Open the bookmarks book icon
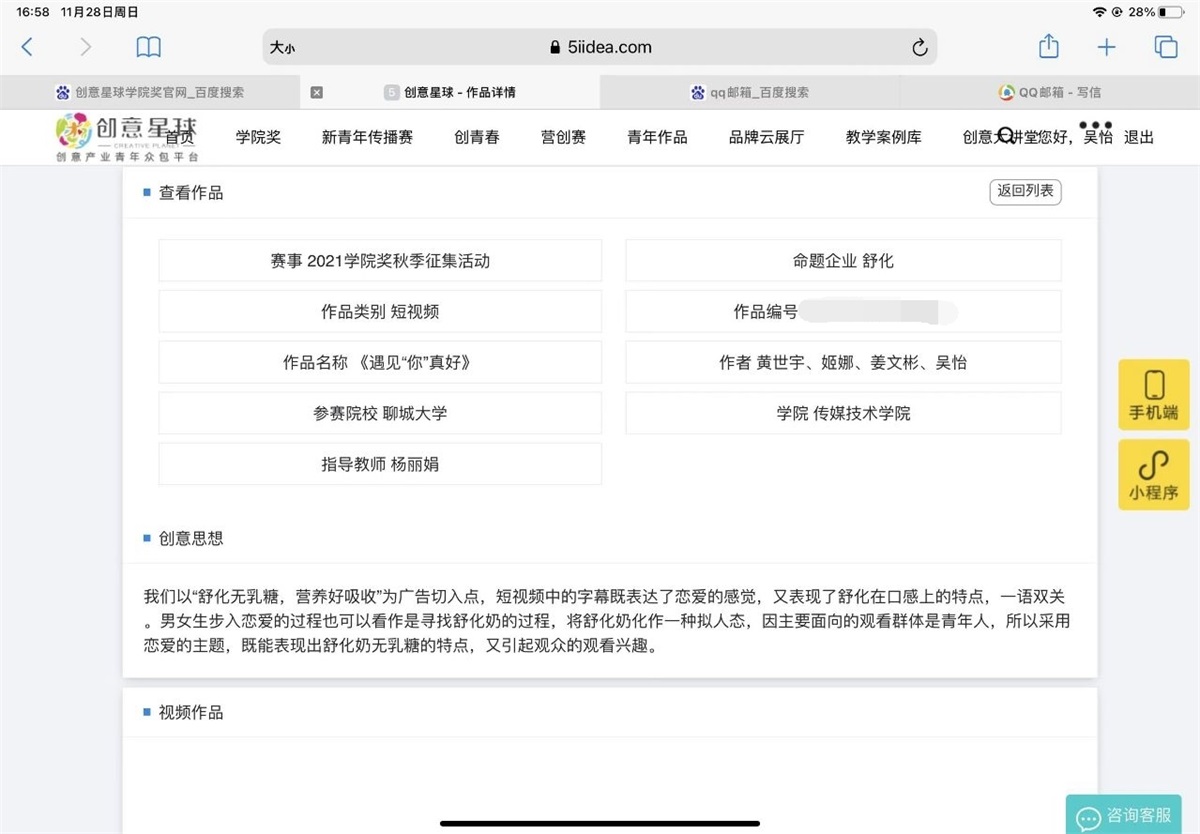1200x834 pixels. (x=148, y=47)
